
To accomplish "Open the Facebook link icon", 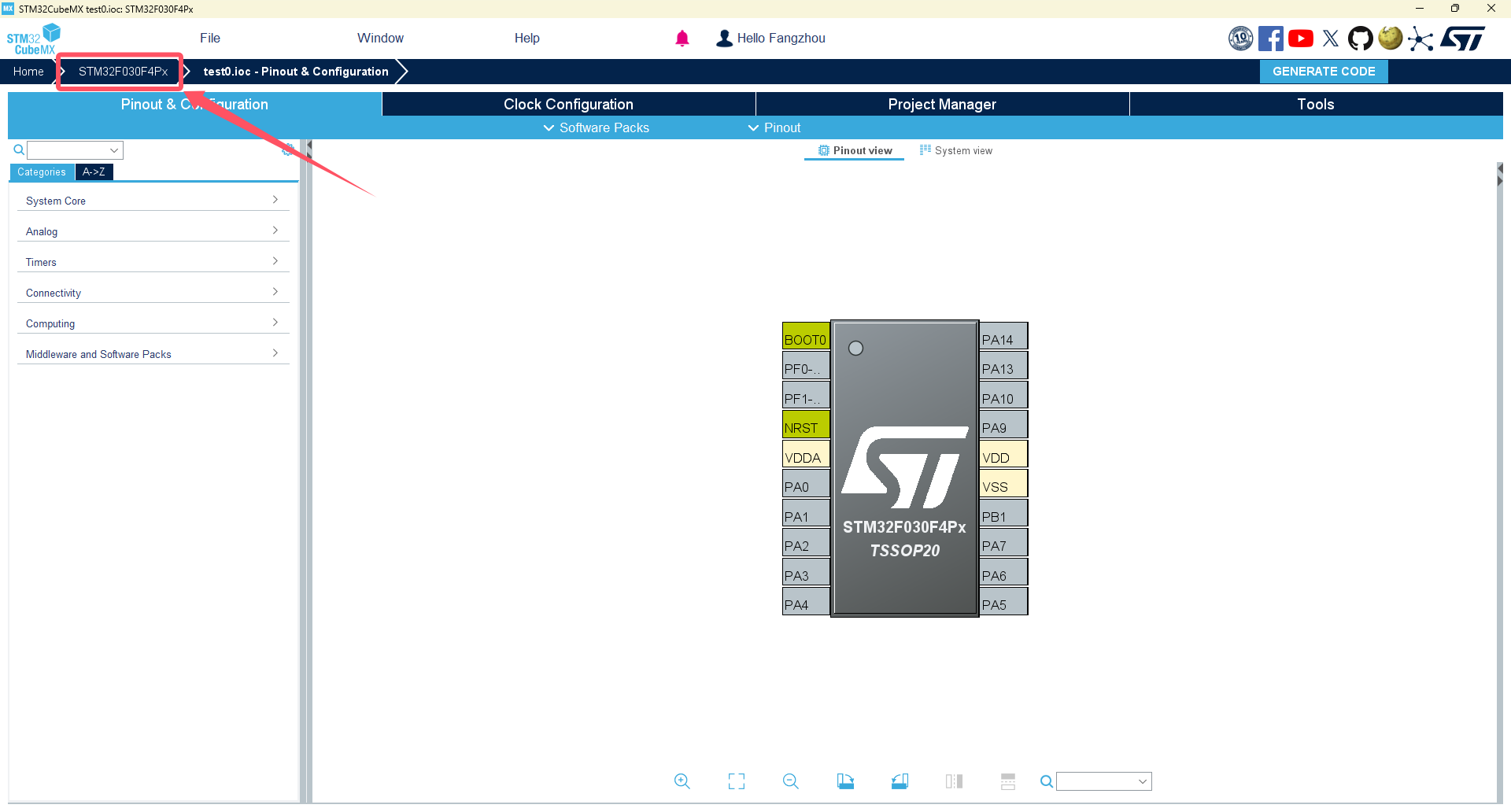I will pos(1270,39).
